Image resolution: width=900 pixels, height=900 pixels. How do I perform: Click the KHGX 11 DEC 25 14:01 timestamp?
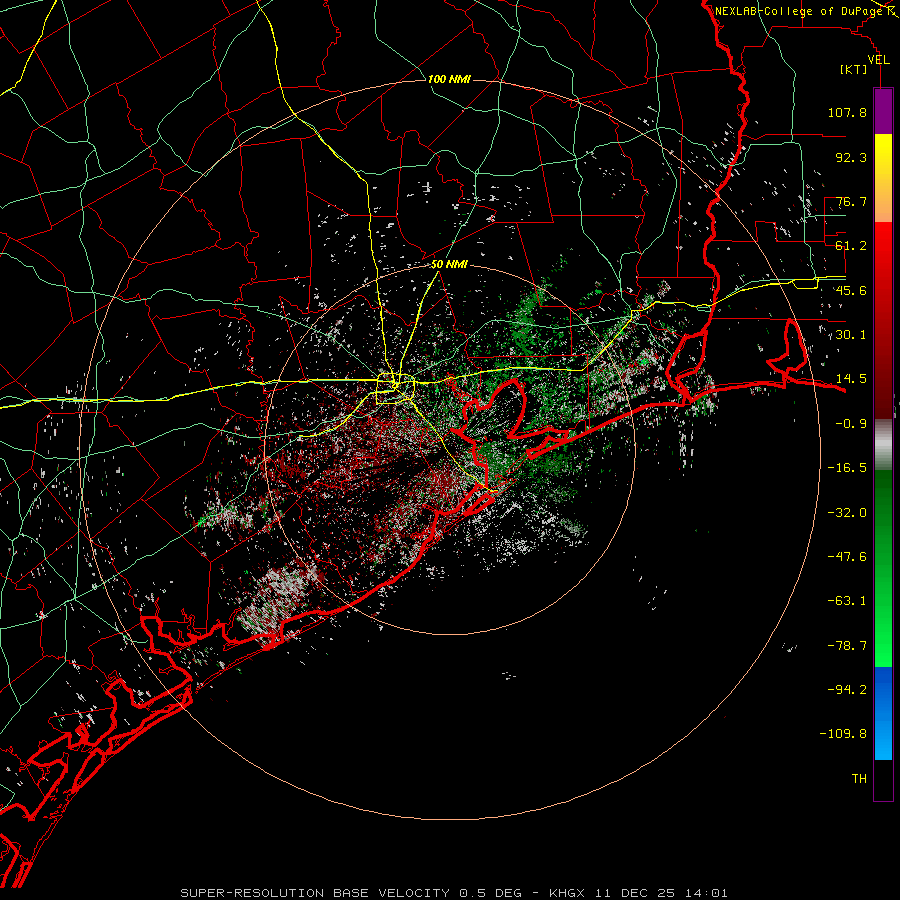coord(638,893)
